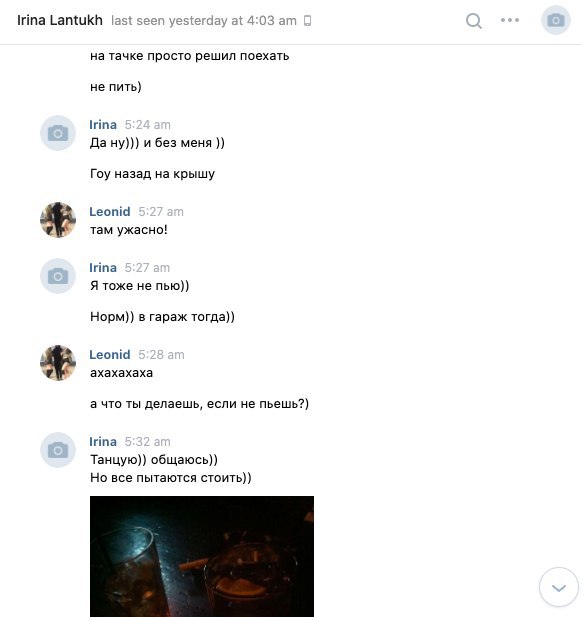This screenshot has width=582, height=617.
Task: Open Leonid's avatar at 5:27 am
Action: [58, 220]
